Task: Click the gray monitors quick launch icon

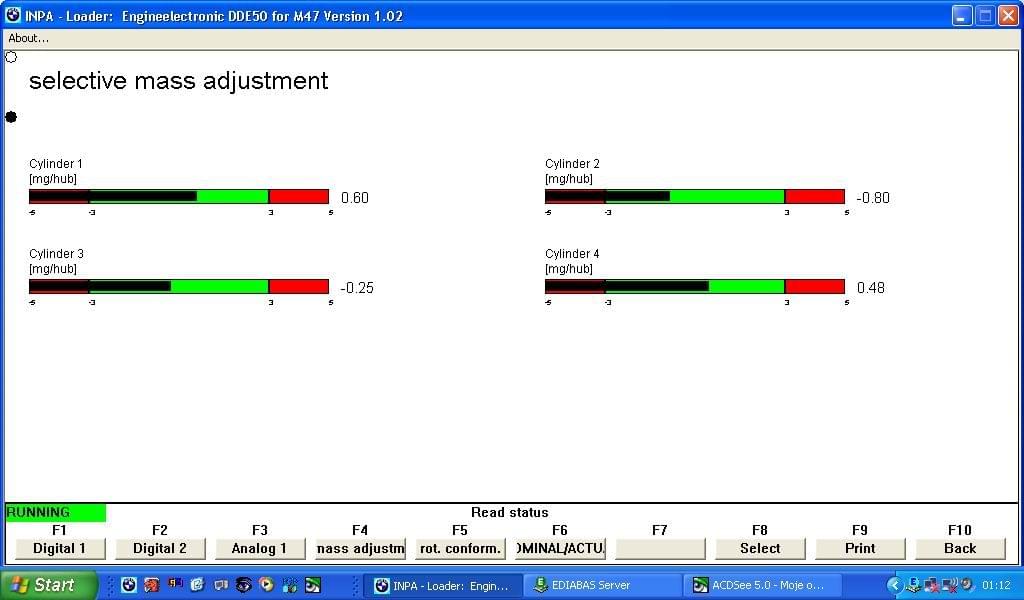Action: click(221, 585)
